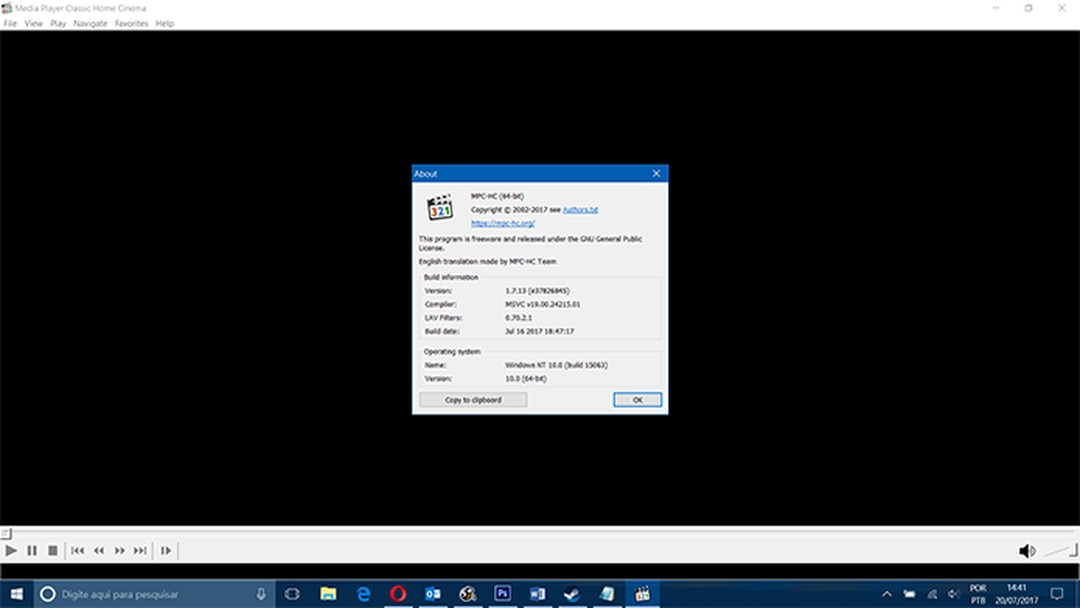Confirm About dialog with OK

click(x=637, y=400)
